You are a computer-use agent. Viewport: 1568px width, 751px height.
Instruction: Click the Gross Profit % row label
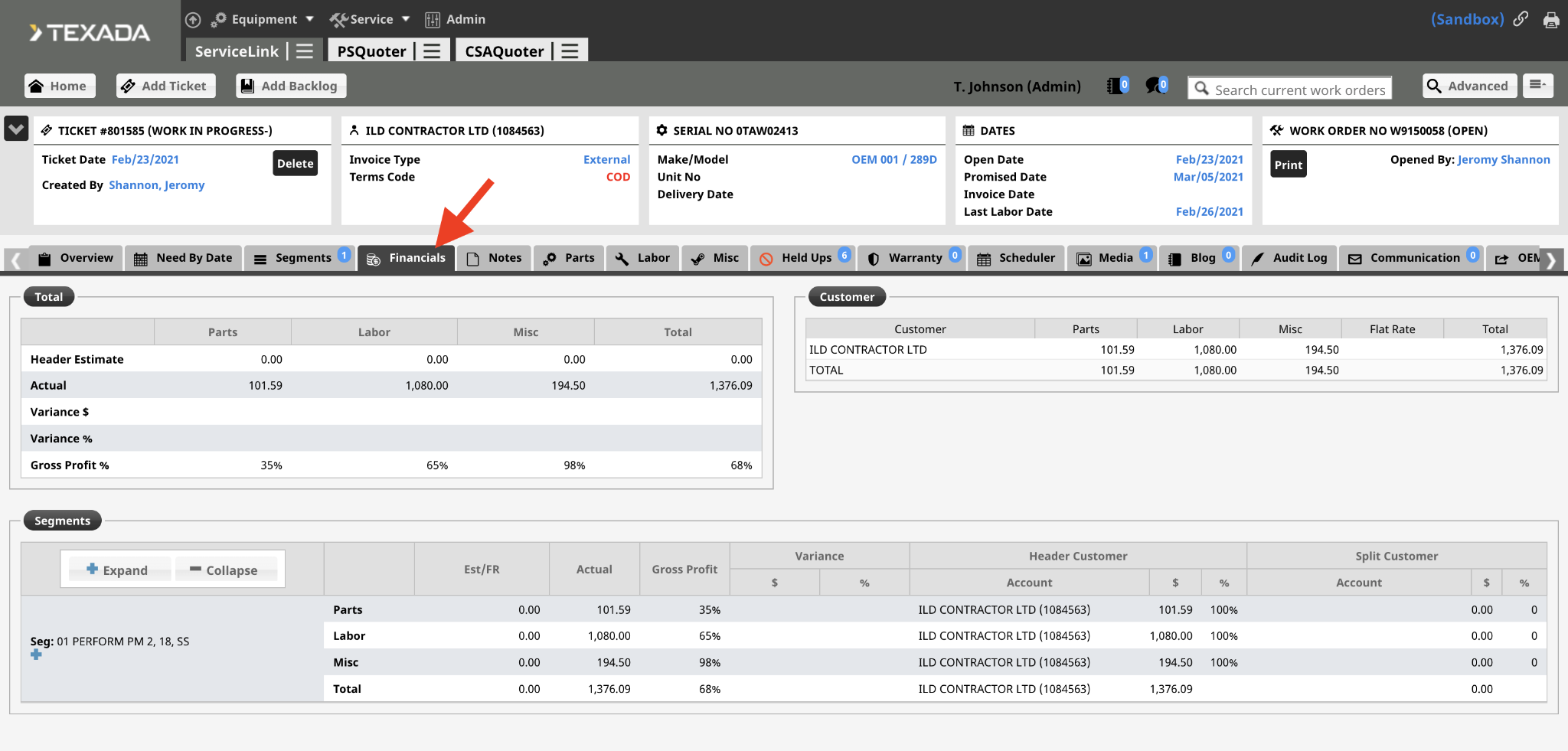(70, 465)
